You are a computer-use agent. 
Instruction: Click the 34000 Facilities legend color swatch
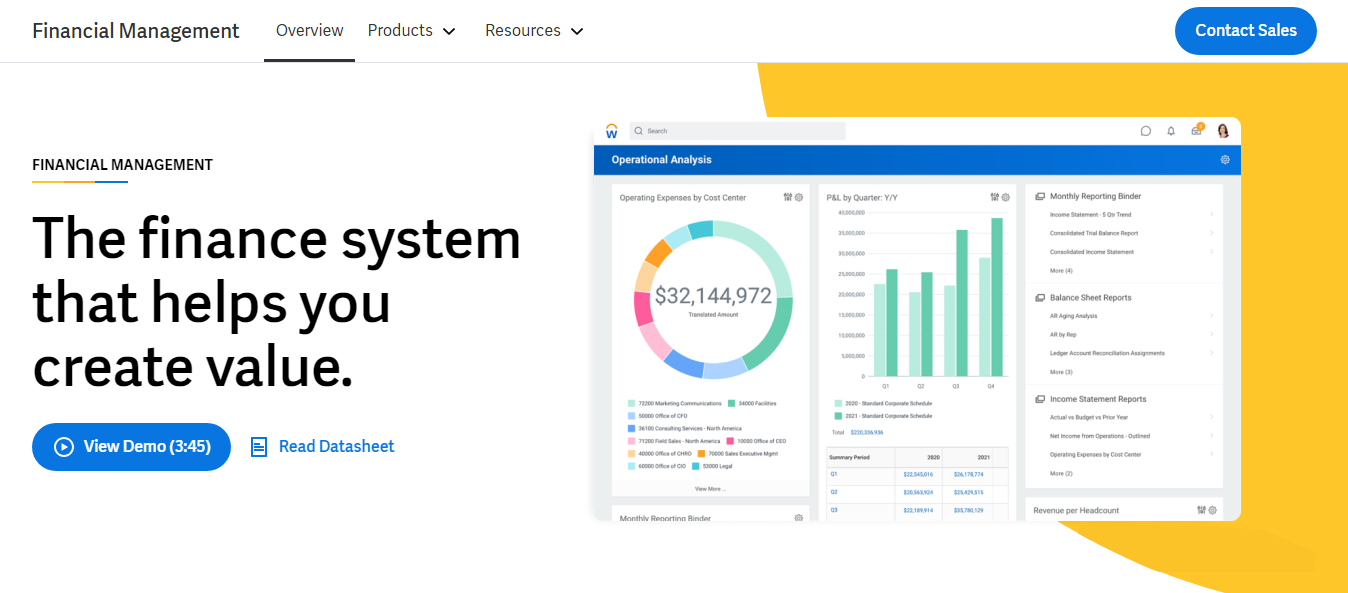(732, 404)
